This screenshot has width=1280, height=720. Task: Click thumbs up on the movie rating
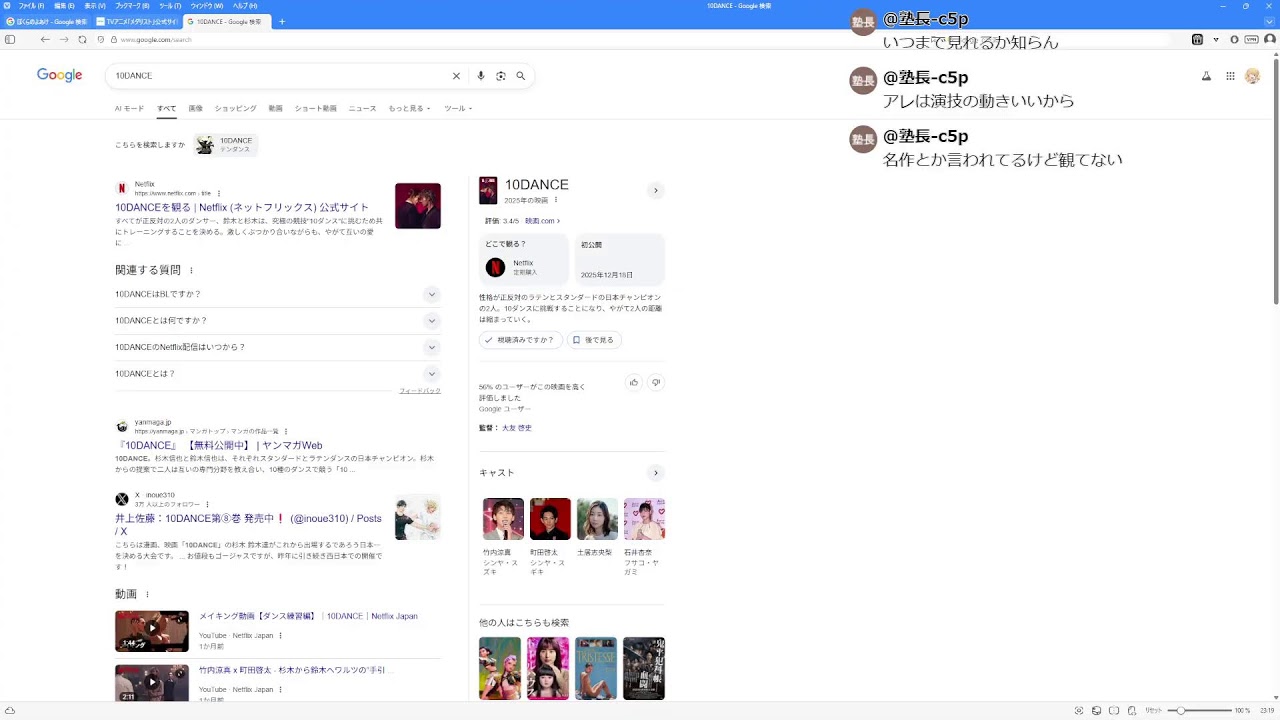click(x=633, y=382)
